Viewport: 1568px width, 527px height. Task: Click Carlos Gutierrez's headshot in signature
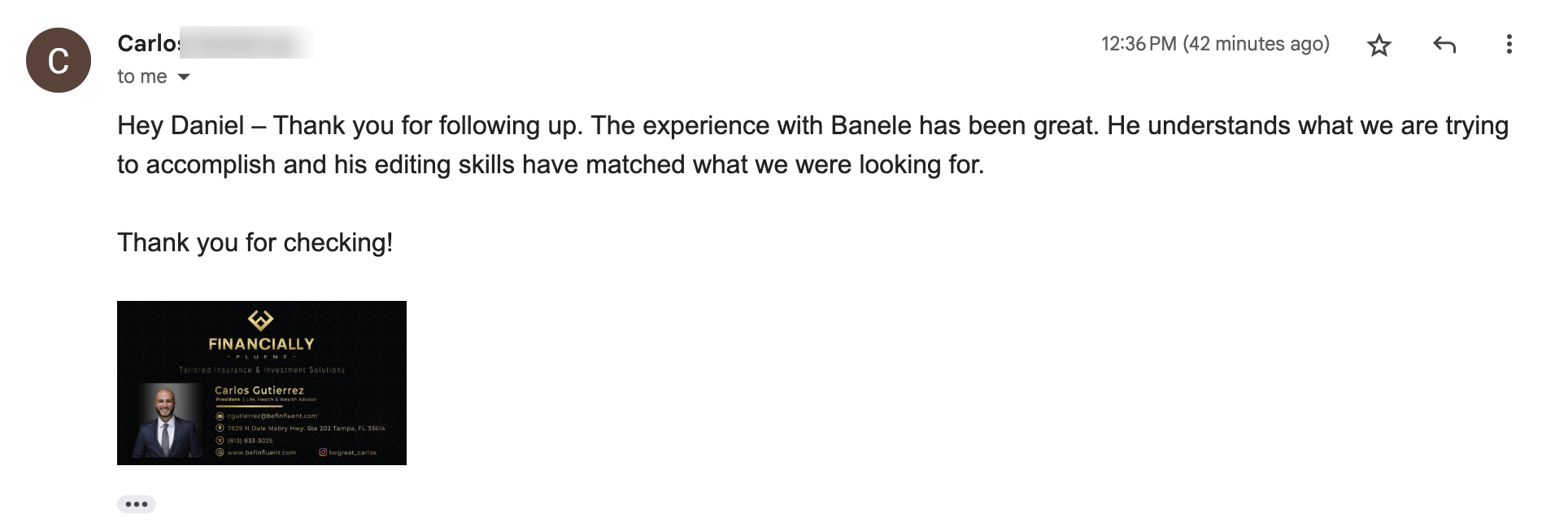tap(166, 420)
